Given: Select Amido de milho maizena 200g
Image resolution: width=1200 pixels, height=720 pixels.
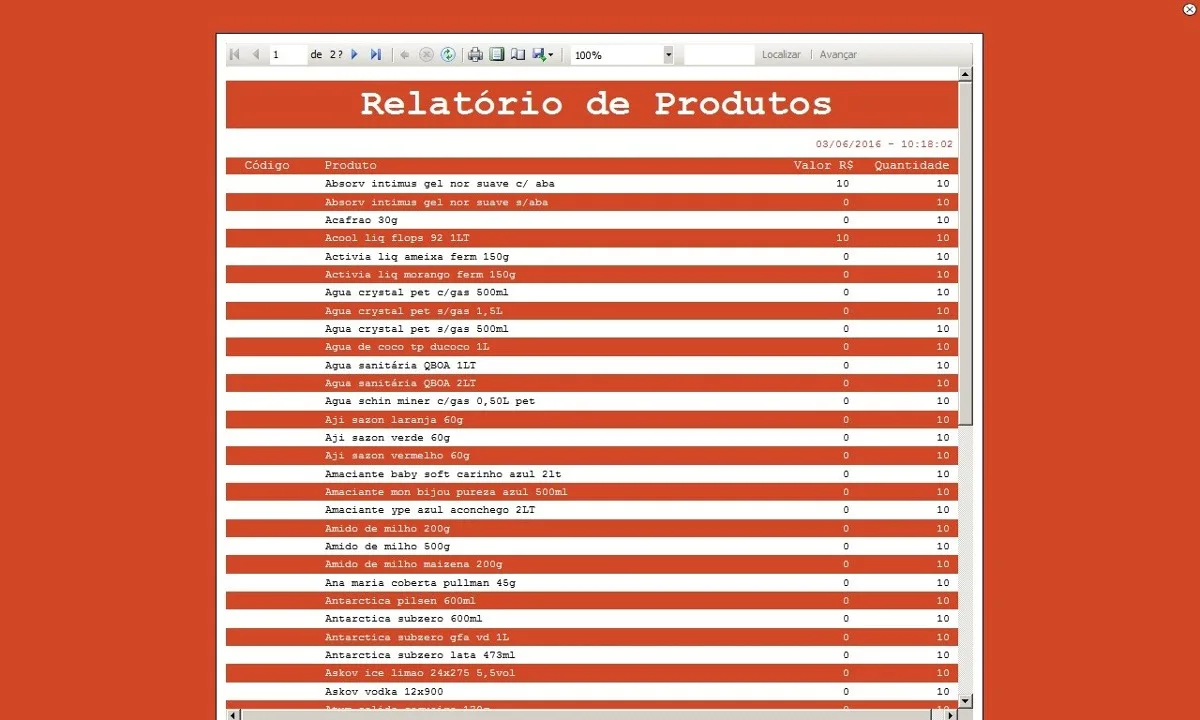Looking at the screenshot, I should point(592,564).
